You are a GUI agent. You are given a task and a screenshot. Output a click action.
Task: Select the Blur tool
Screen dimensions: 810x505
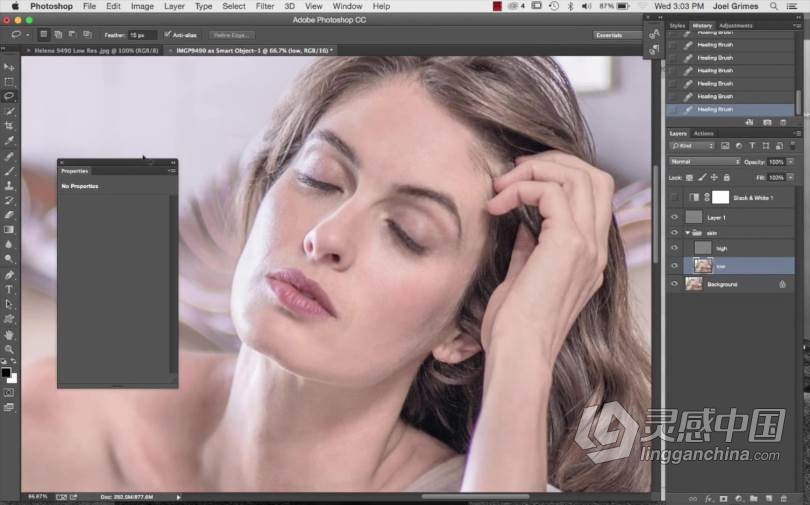pyautogui.click(x=9, y=244)
